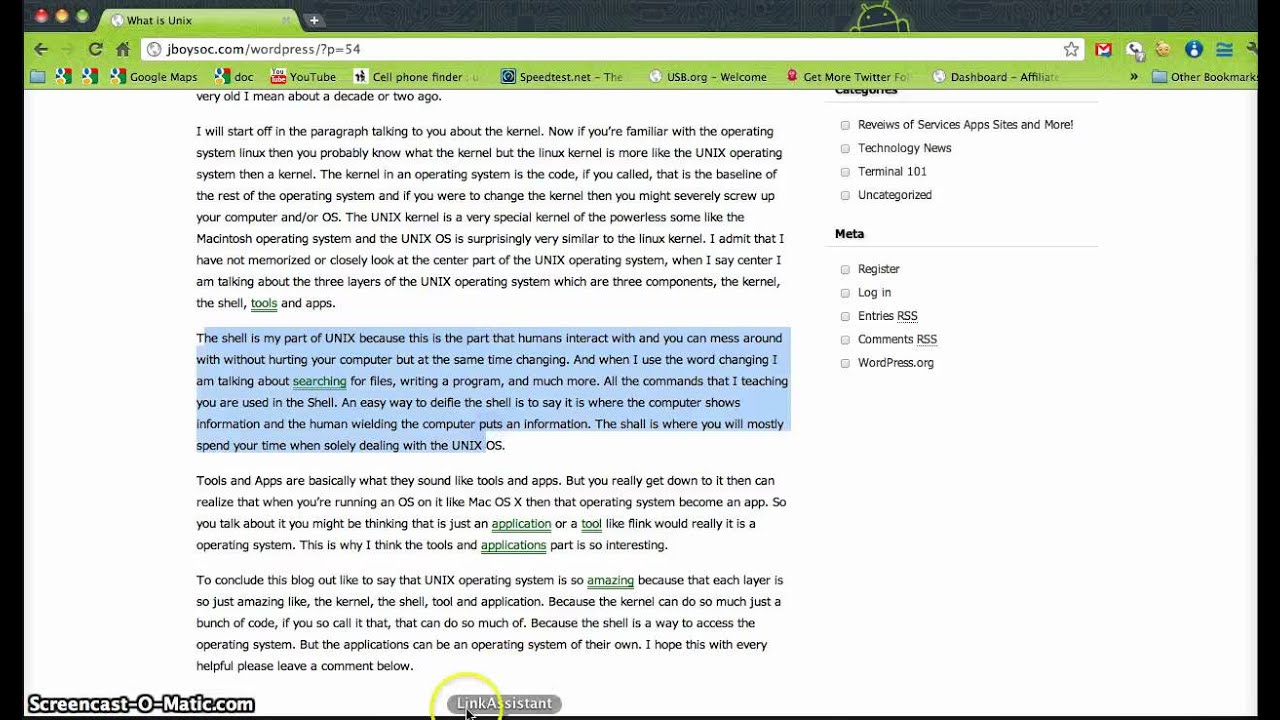
Task: Open the Dashboard – Affiliate bookmark
Action: tap(995, 77)
